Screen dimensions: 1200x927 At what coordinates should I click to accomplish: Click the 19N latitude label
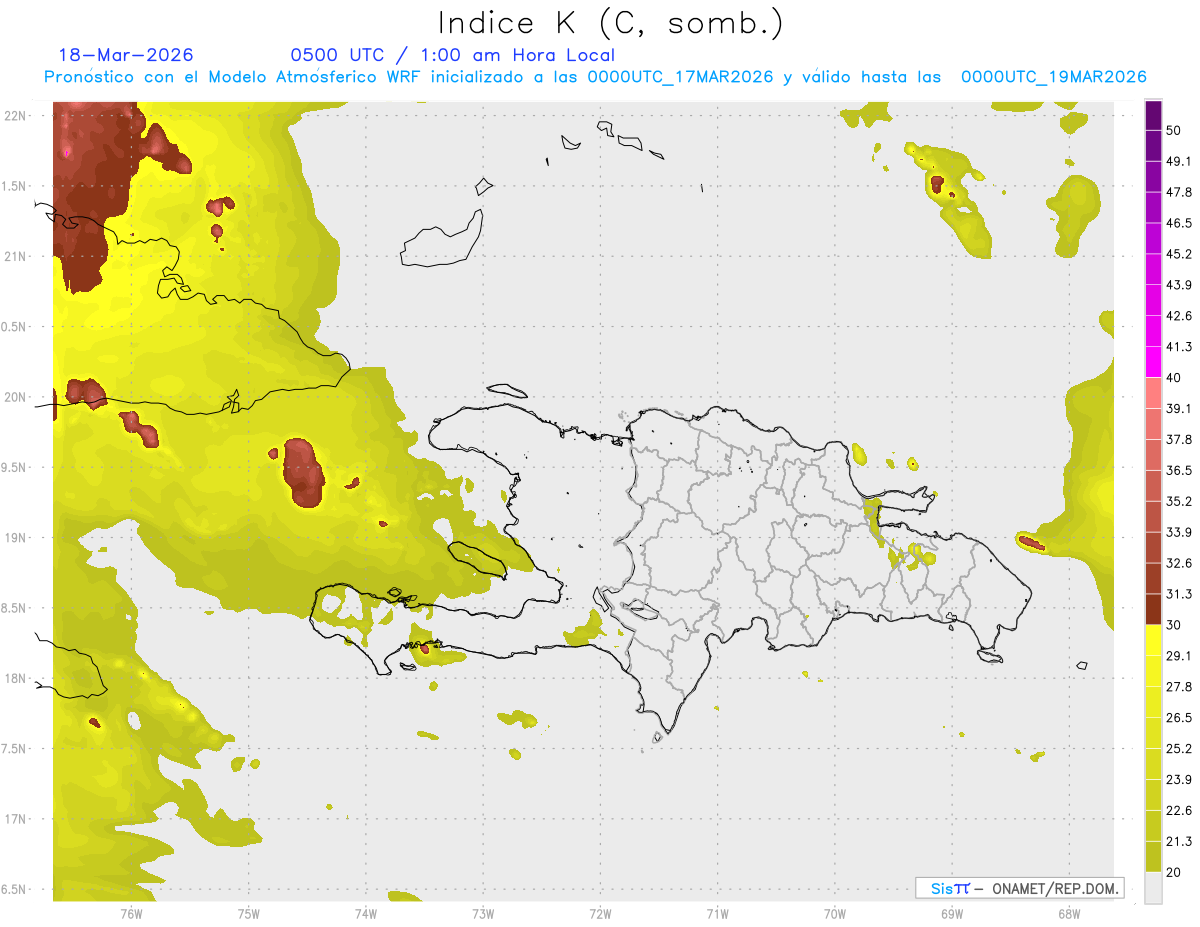[x=15, y=538]
